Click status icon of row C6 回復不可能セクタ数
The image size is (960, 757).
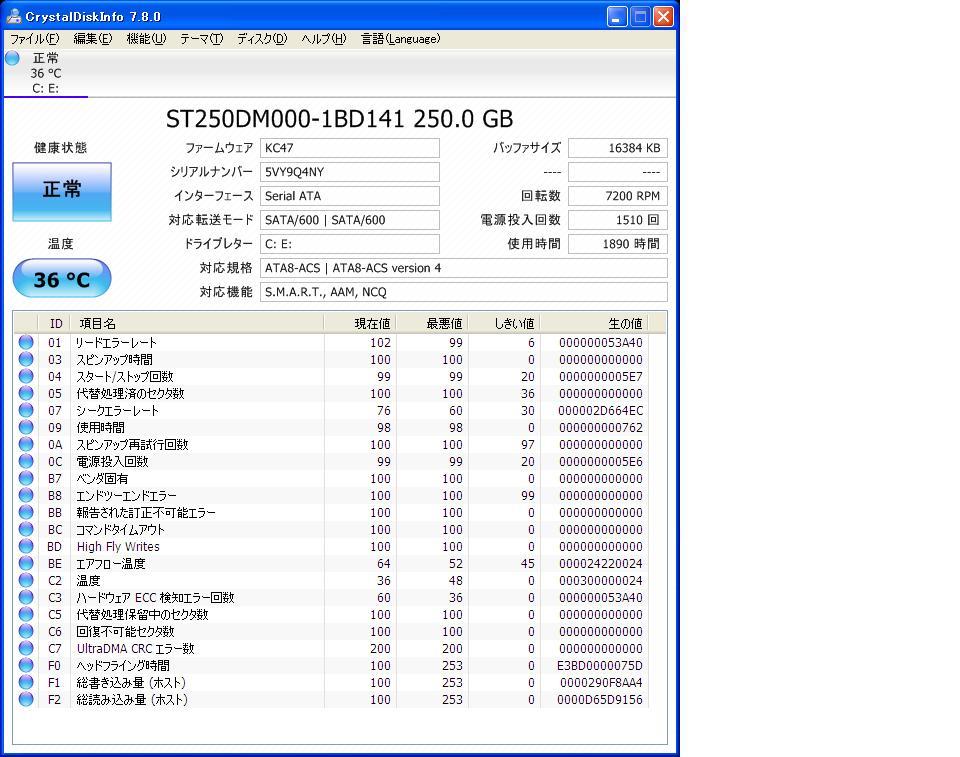26,631
